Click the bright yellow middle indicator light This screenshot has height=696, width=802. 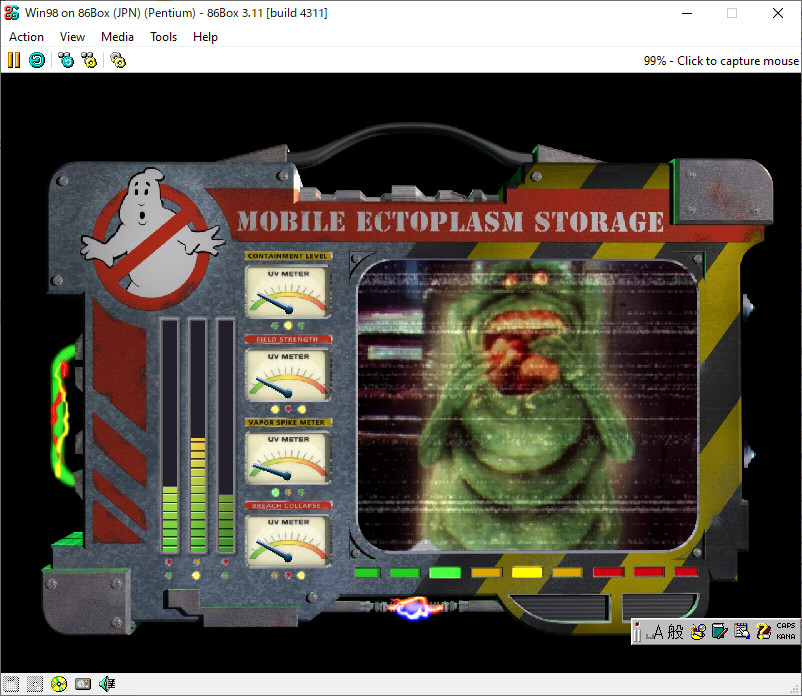pyautogui.click(x=527, y=572)
